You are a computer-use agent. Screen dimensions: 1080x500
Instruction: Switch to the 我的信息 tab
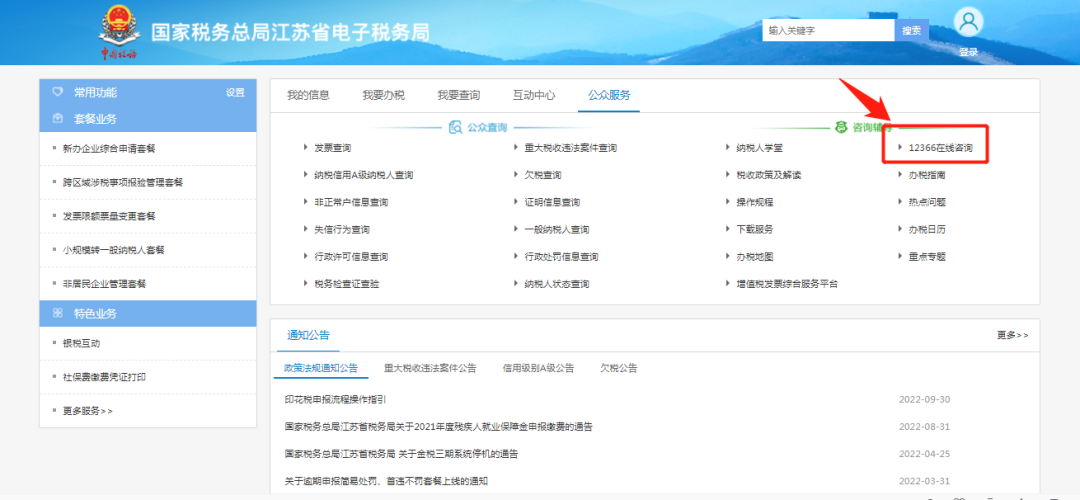point(309,95)
